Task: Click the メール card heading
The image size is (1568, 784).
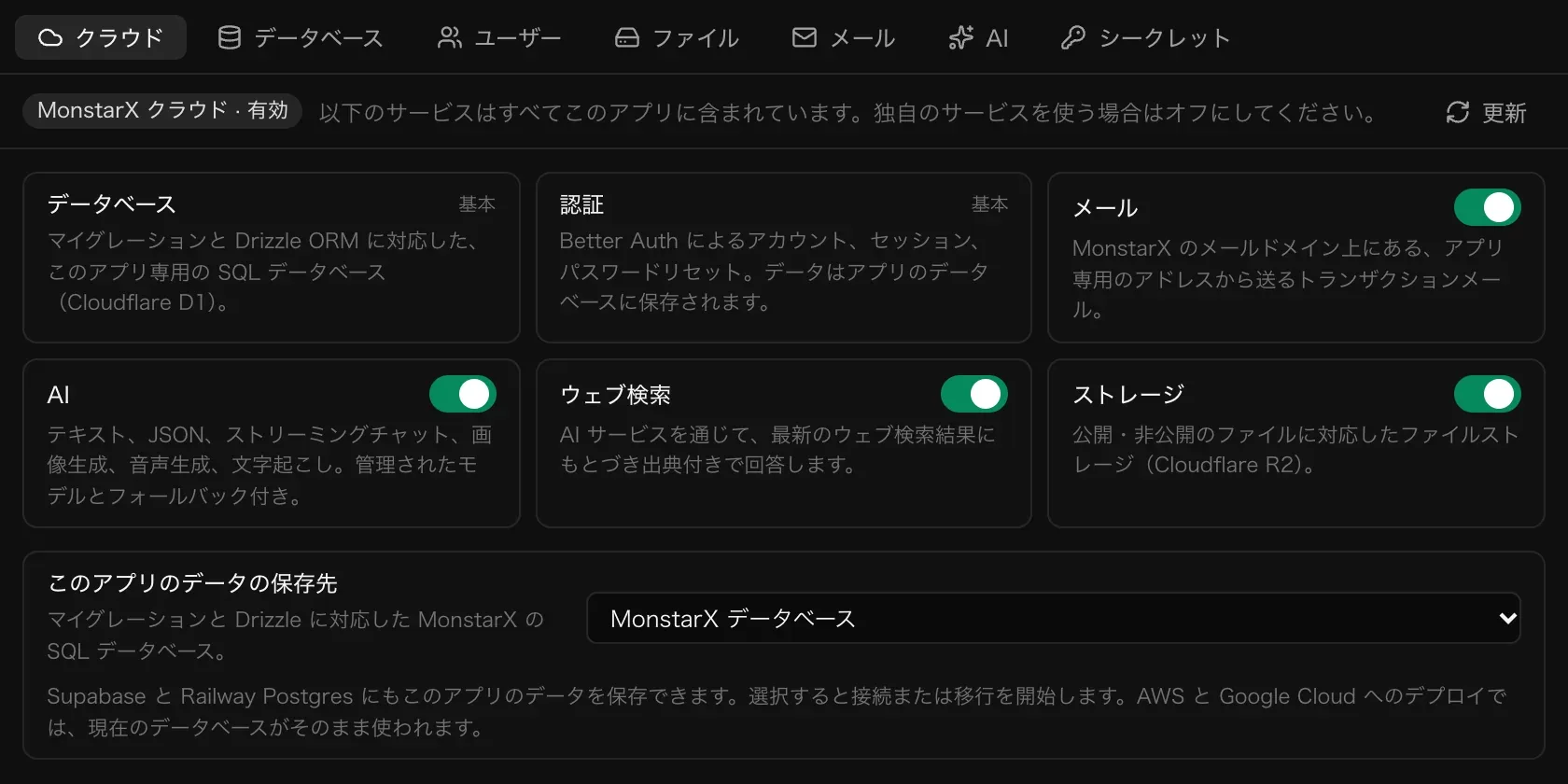Action: coord(1105,208)
